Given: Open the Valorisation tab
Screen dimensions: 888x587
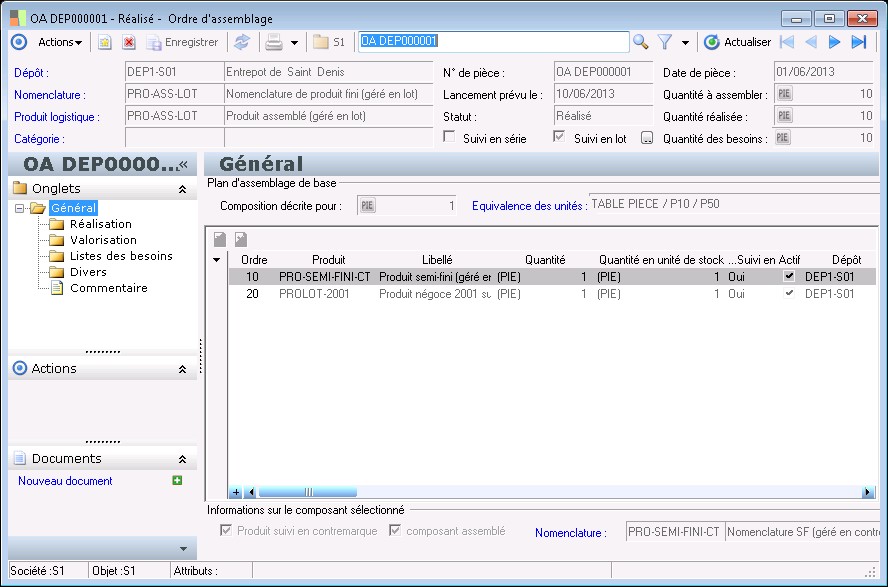Looking at the screenshot, I should click(103, 240).
